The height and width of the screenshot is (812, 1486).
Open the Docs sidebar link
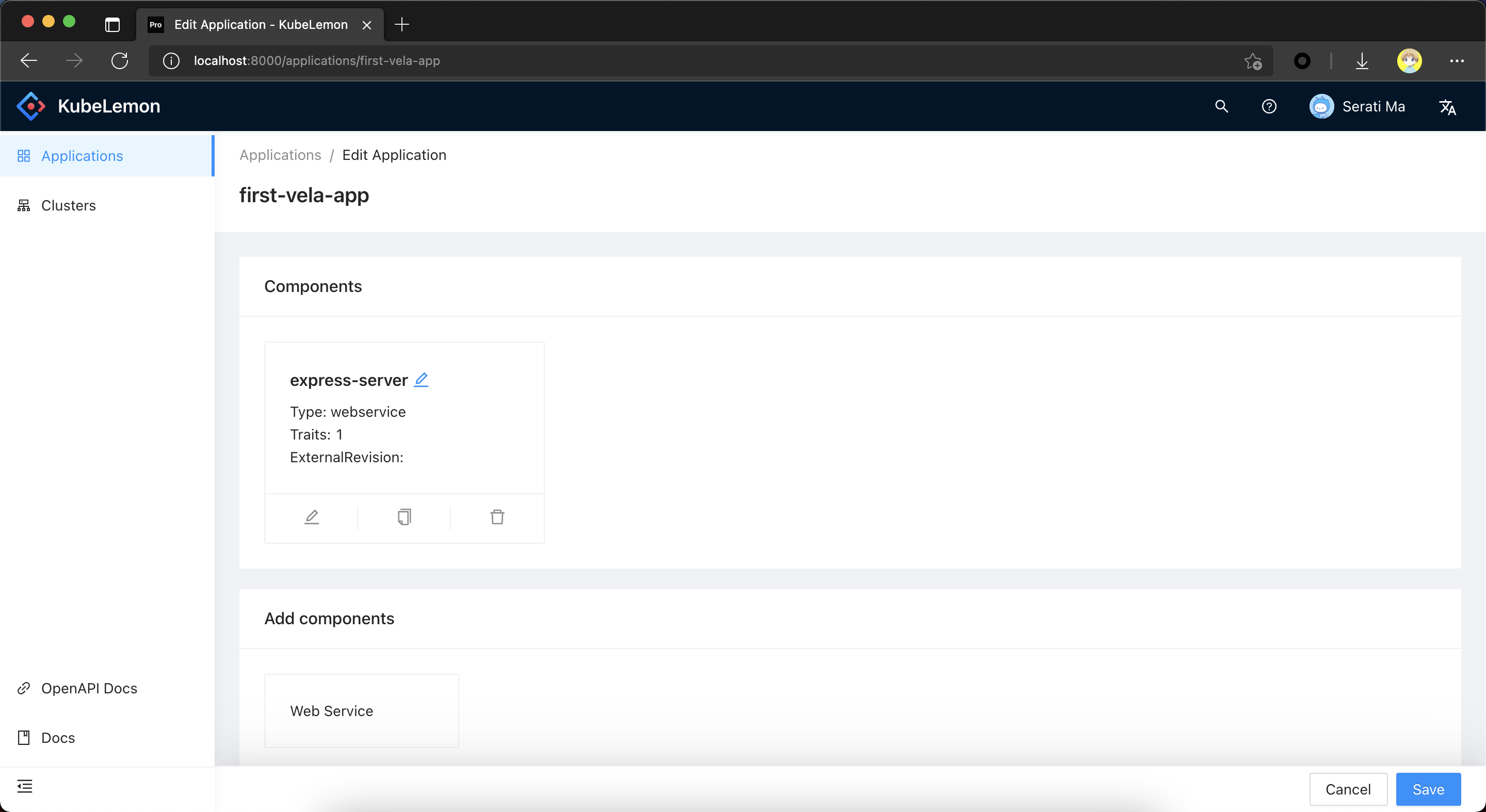pos(58,738)
